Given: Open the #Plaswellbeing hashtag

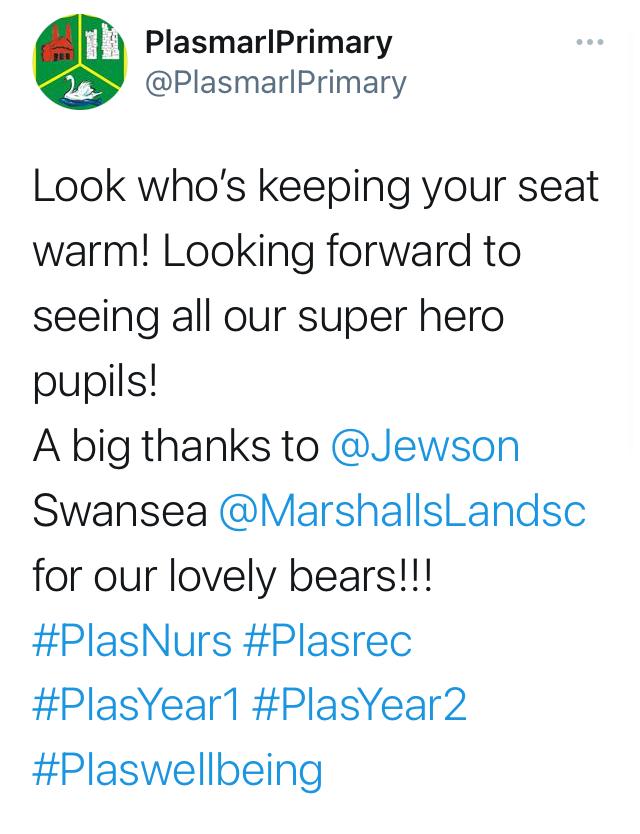Looking at the screenshot, I should (x=178, y=771).
